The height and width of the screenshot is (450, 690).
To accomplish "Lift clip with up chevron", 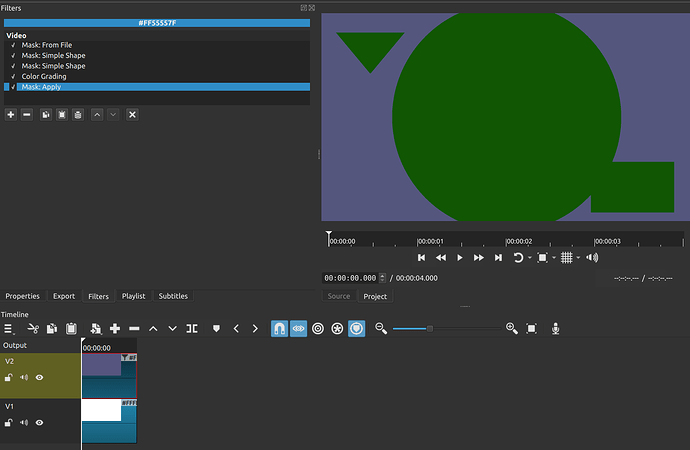I will click(153, 329).
